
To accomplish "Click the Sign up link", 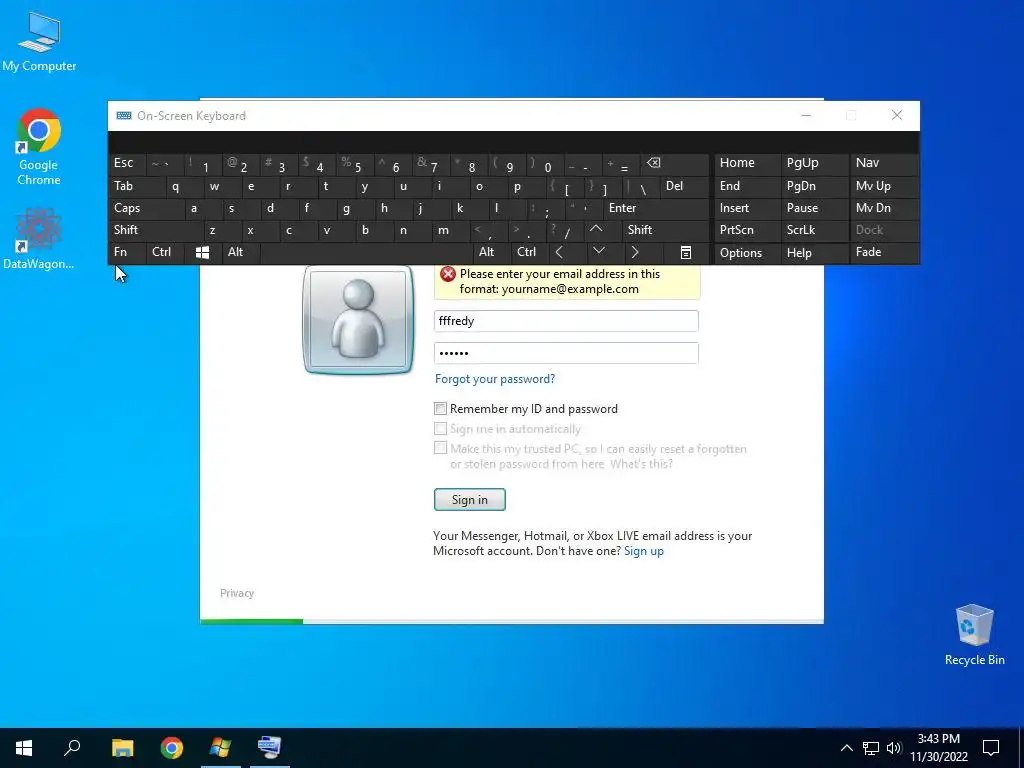I will point(643,551).
